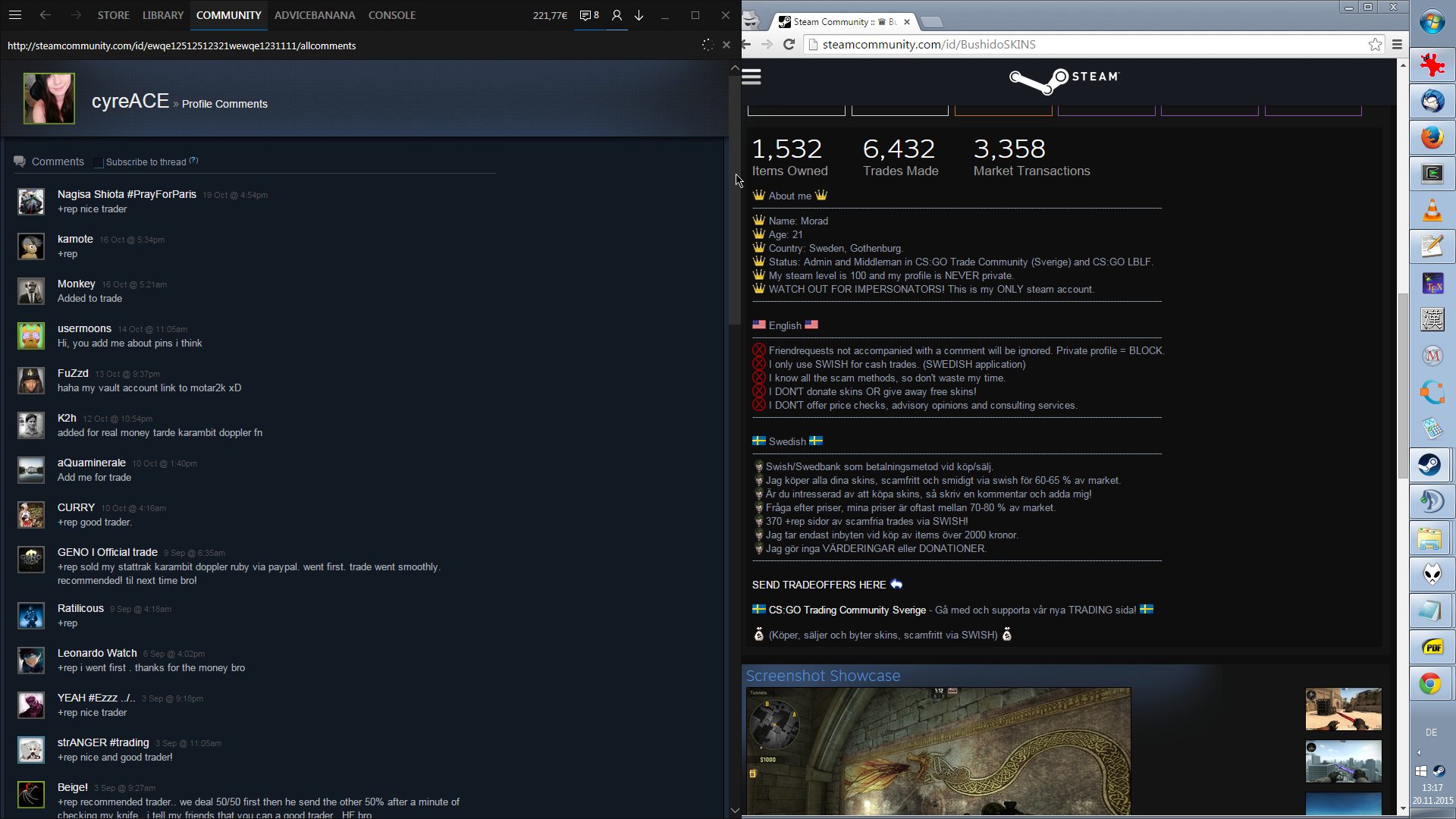This screenshot has width=1456, height=819.
Task: Open SEND TRADEOFFERS HERE link
Action: [x=819, y=585]
